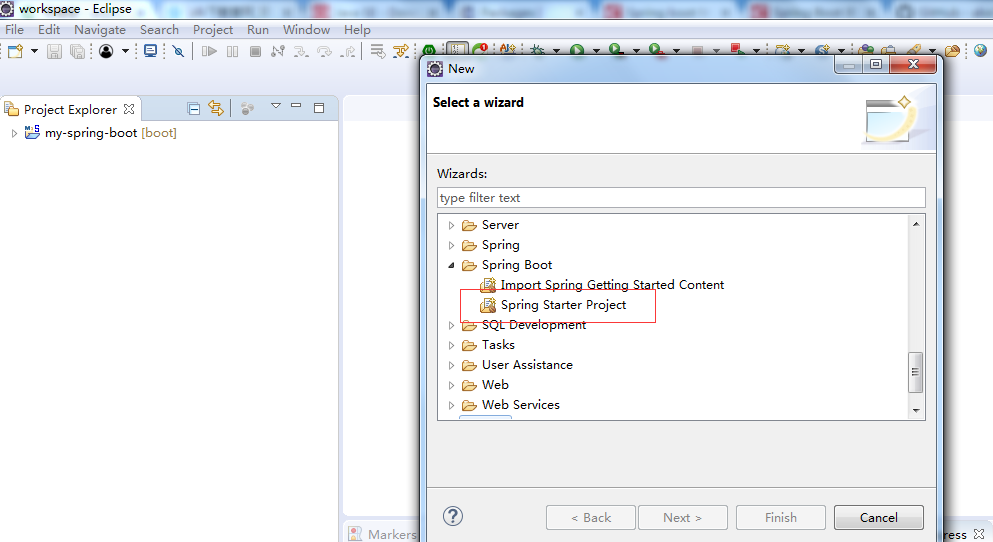Toggle Use Step Filters icon
Screen dimensions: 993x542
(x=401, y=51)
